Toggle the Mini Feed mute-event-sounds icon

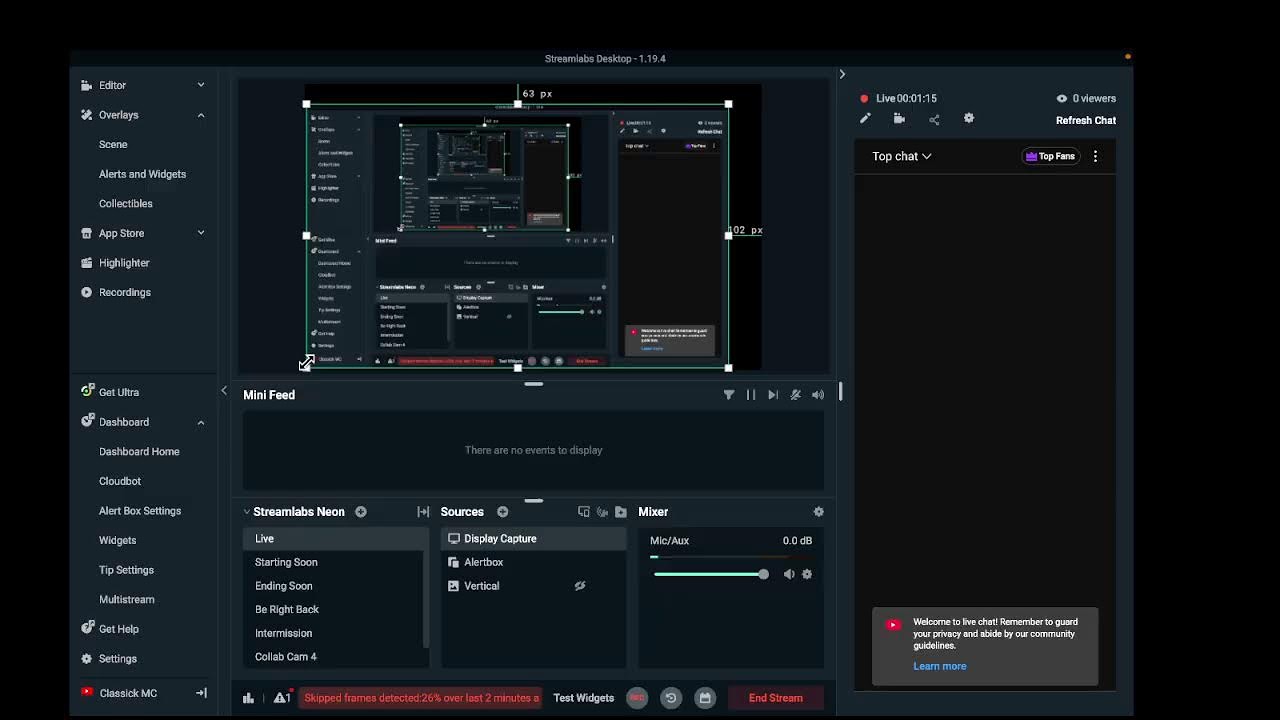[796, 395]
